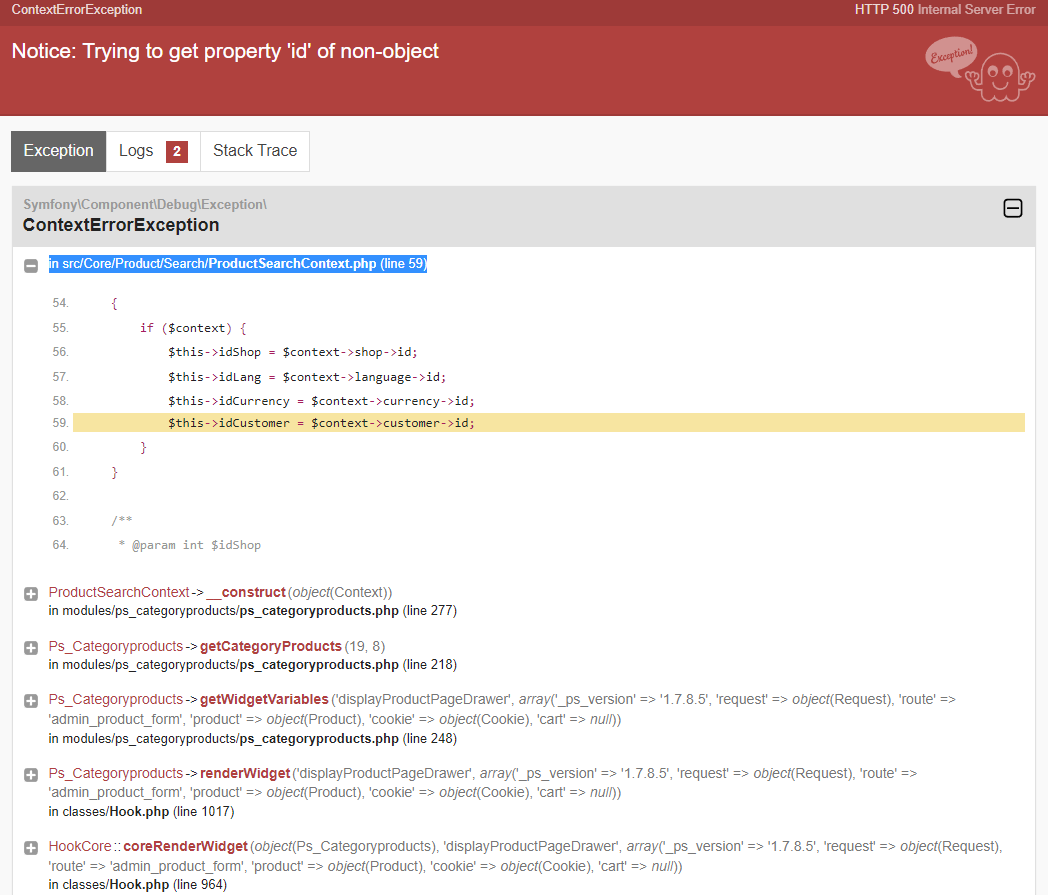Open ps_categoryproducts.php line 218 file link

(x=253, y=665)
